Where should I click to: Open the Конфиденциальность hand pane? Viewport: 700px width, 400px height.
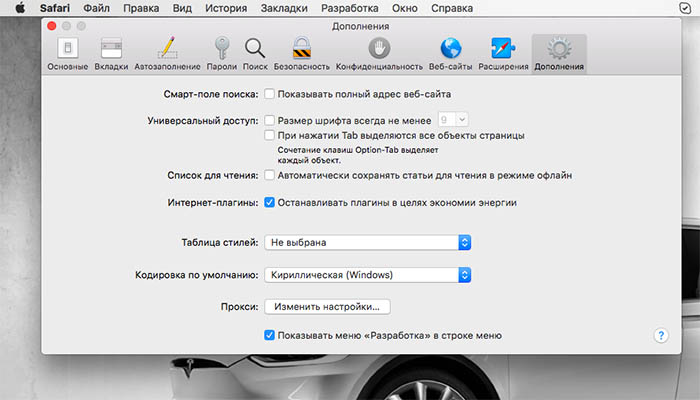coord(379,54)
